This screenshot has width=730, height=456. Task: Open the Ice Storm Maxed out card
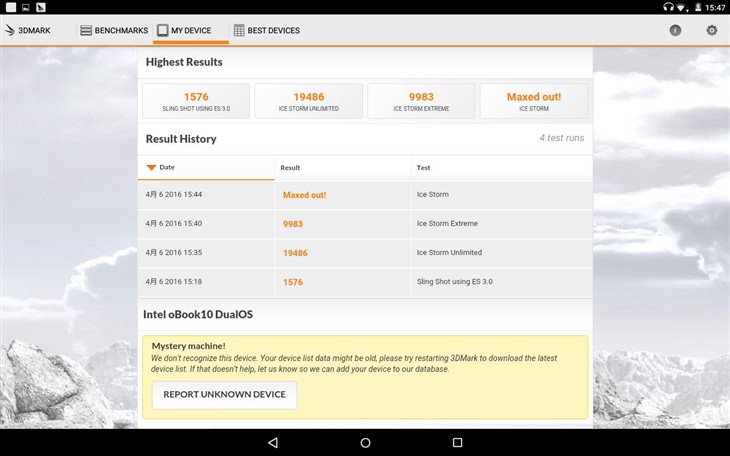coord(534,101)
